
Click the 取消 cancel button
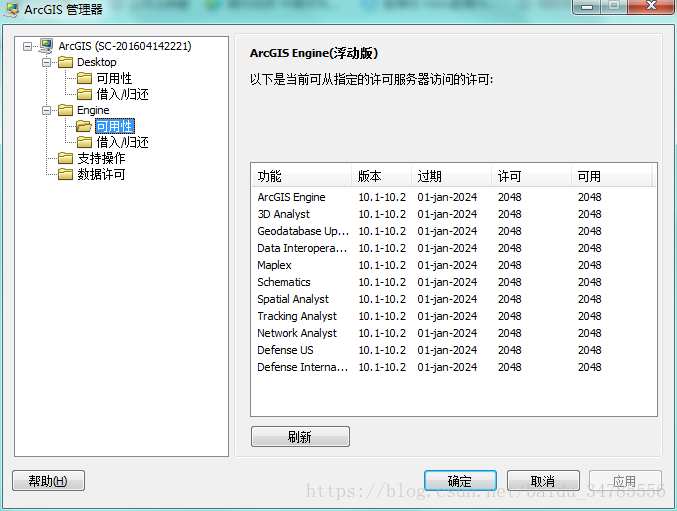pos(543,481)
